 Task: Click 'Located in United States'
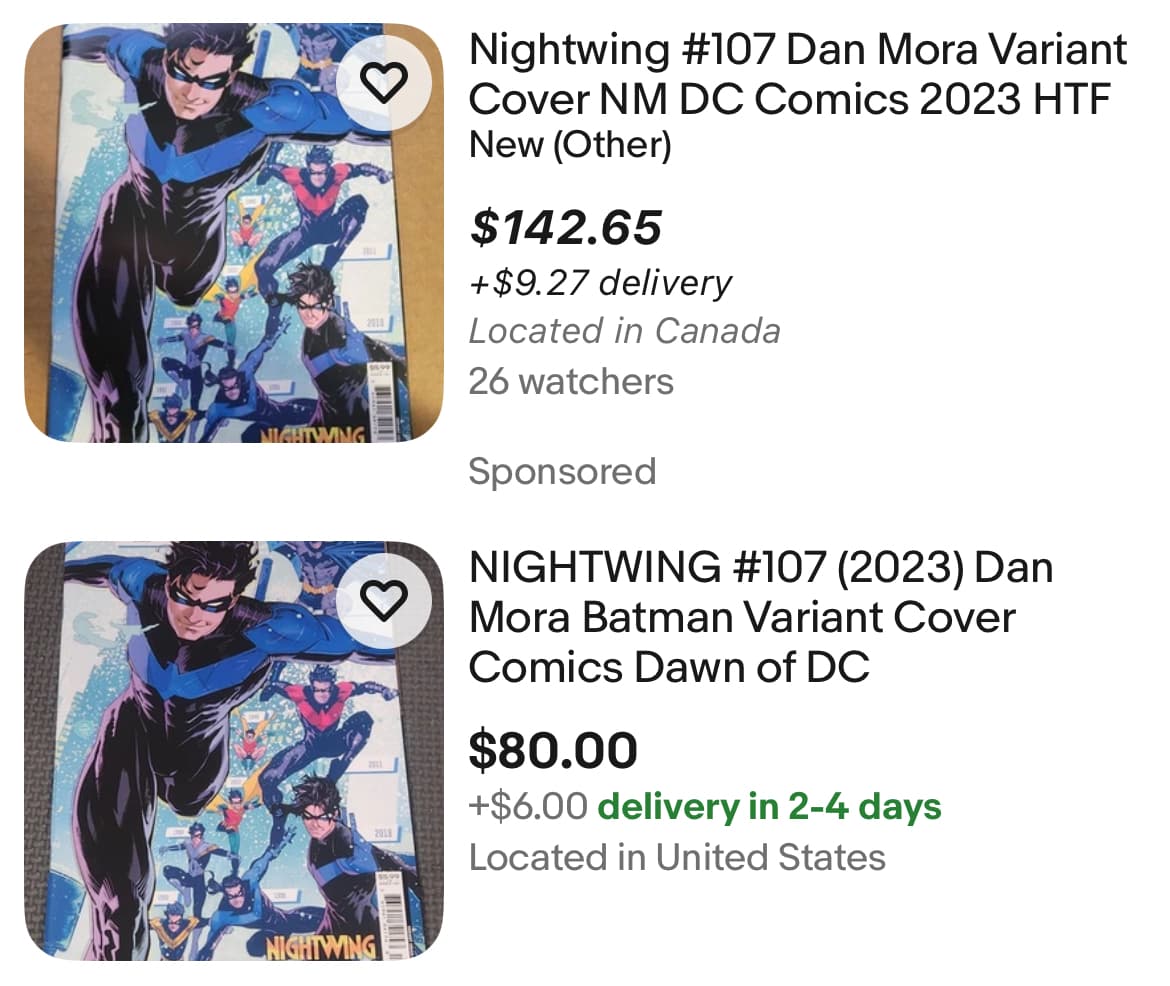pyautogui.click(x=677, y=857)
